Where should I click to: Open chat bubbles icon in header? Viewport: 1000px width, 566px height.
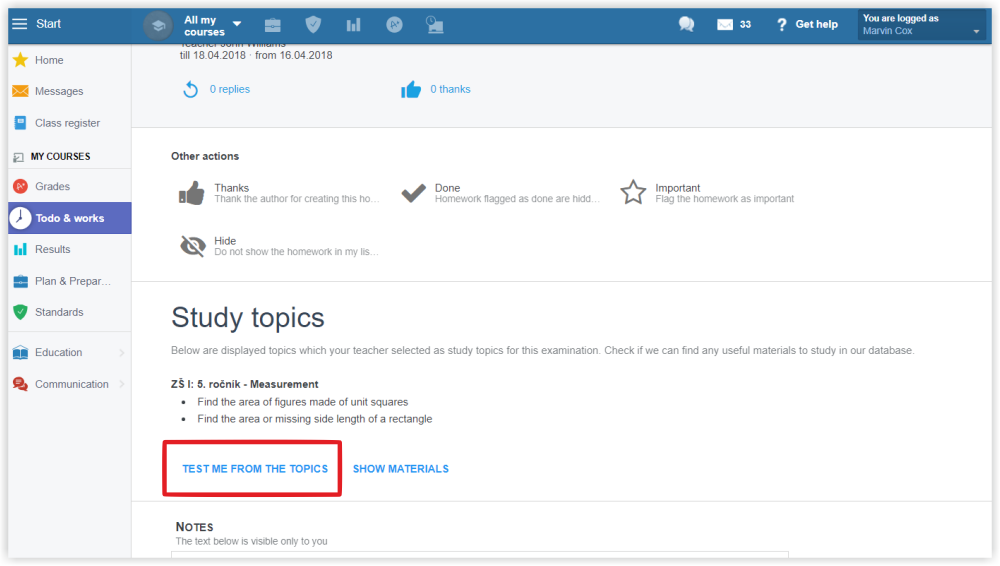686,24
